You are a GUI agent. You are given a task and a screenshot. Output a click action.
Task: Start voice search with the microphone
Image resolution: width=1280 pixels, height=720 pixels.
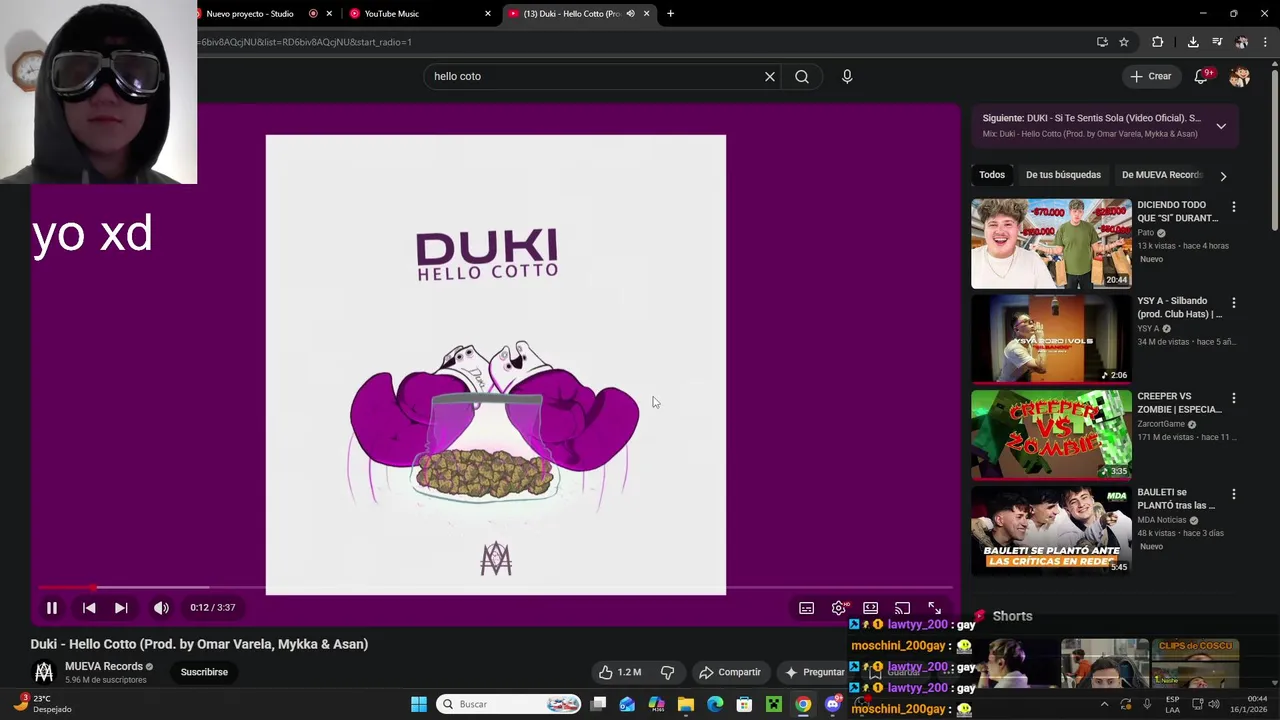coord(847,76)
